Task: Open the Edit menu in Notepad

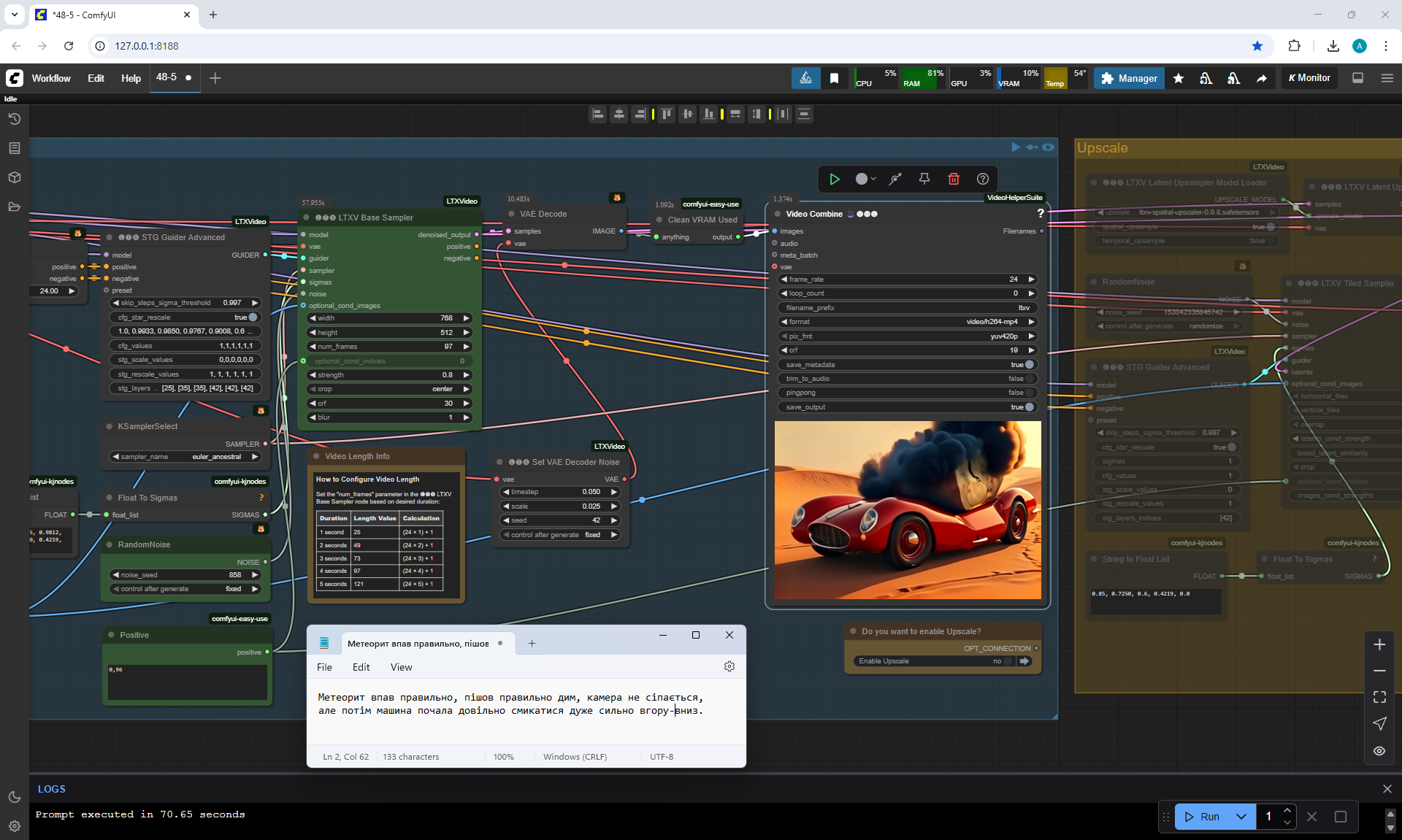Action: point(361,667)
